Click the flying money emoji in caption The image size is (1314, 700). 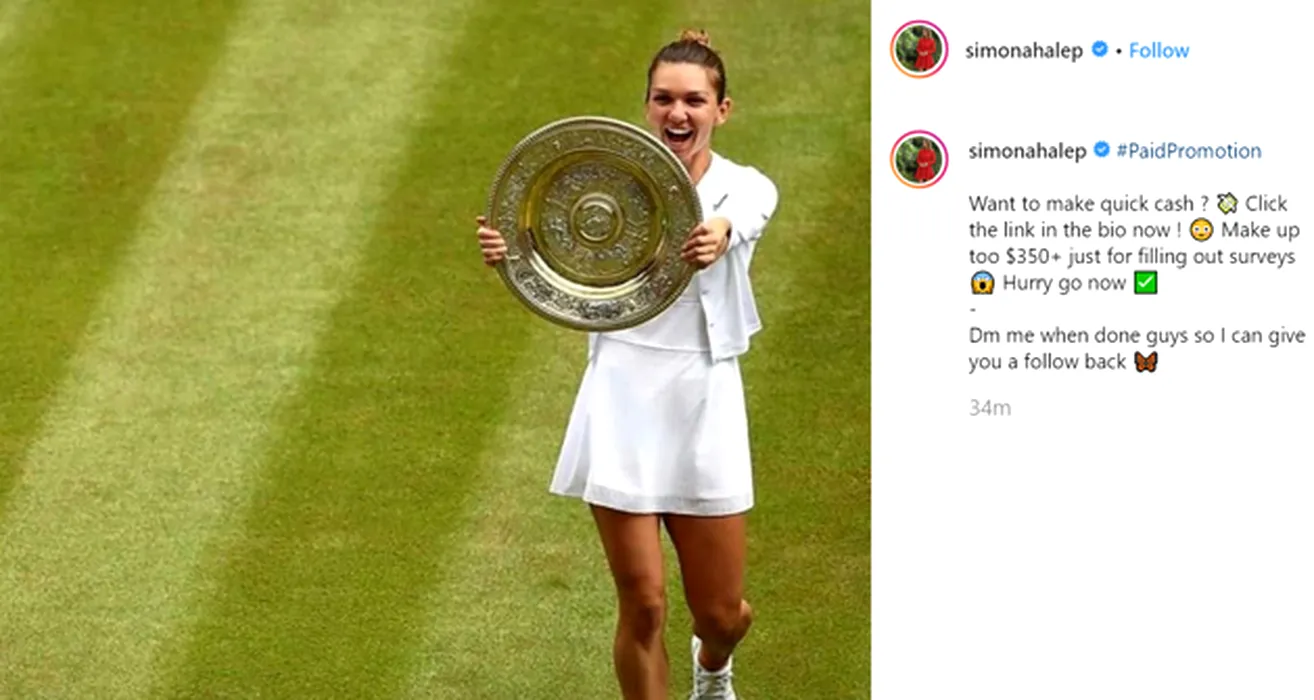pyautogui.click(x=1227, y=204)
